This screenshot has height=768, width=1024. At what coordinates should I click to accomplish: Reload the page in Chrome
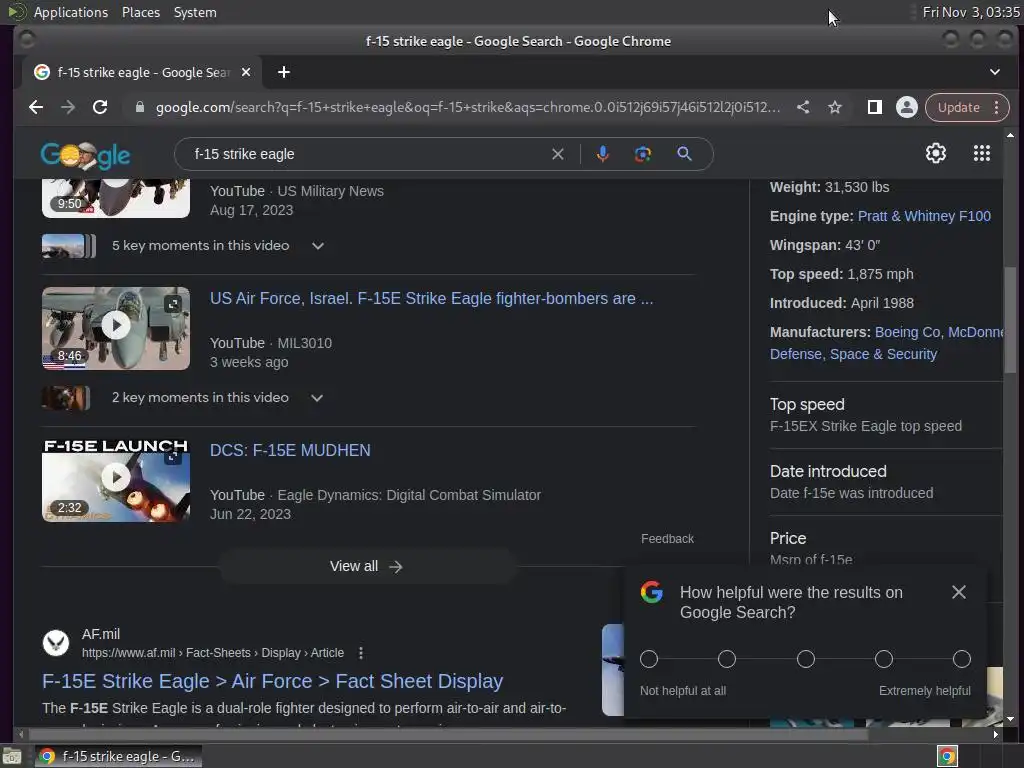100,107
